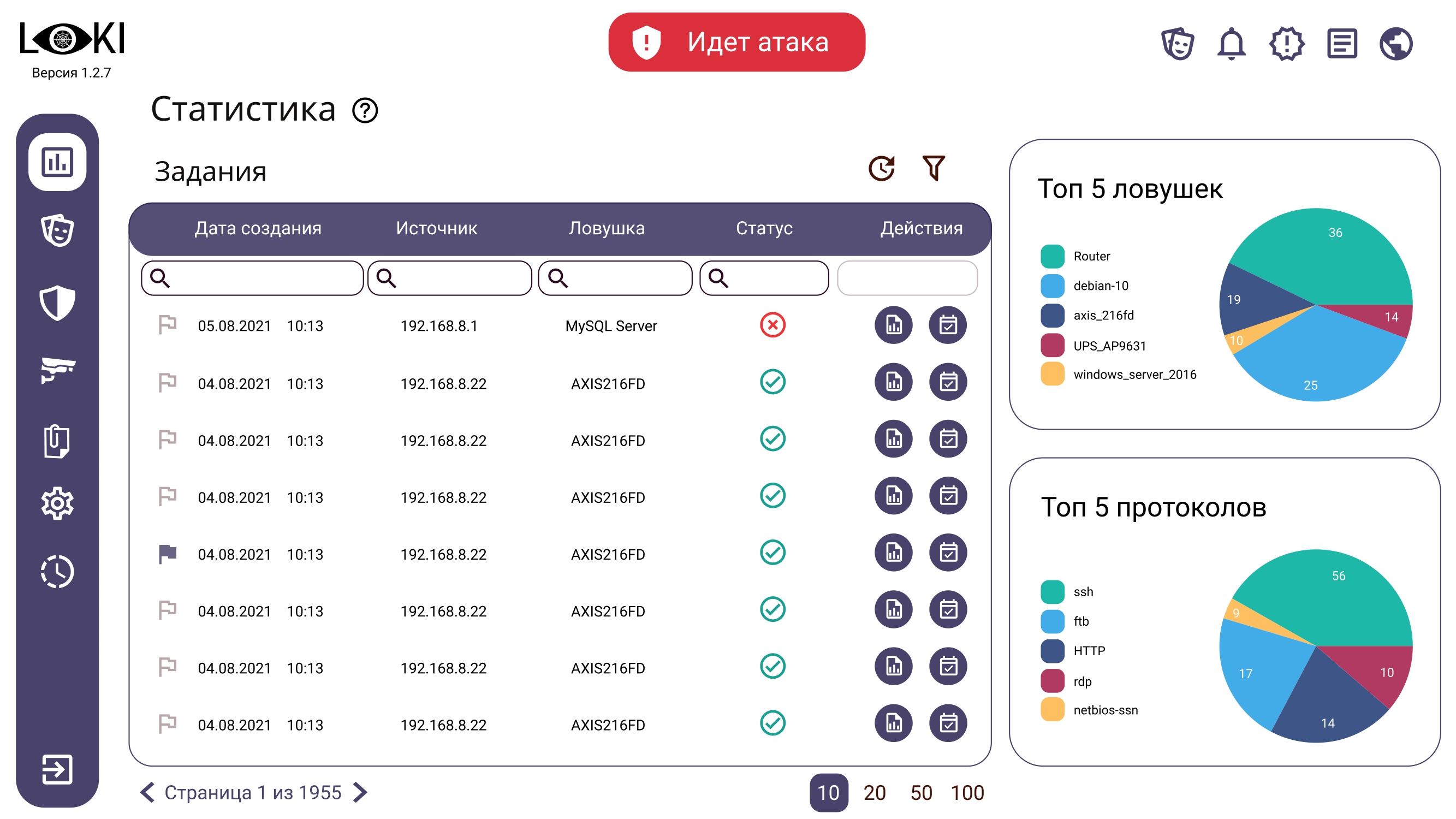This screenshot has width=1456, height=819.
Task: Unflag the filled flag task row
Action: coord(167,553)
